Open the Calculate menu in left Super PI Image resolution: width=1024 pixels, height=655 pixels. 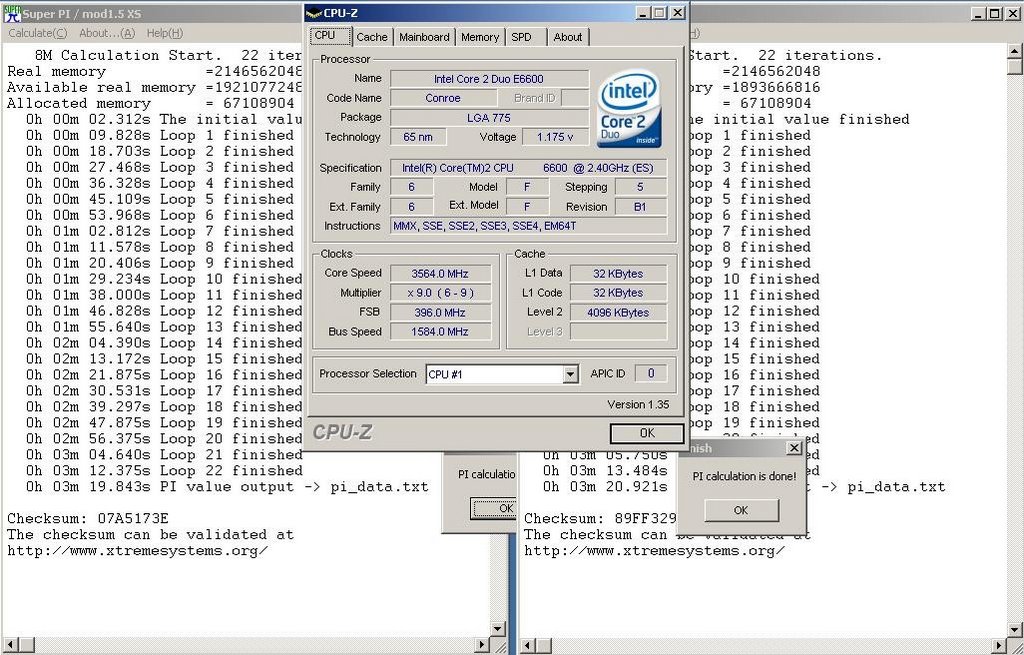click(x=37, y=33)
